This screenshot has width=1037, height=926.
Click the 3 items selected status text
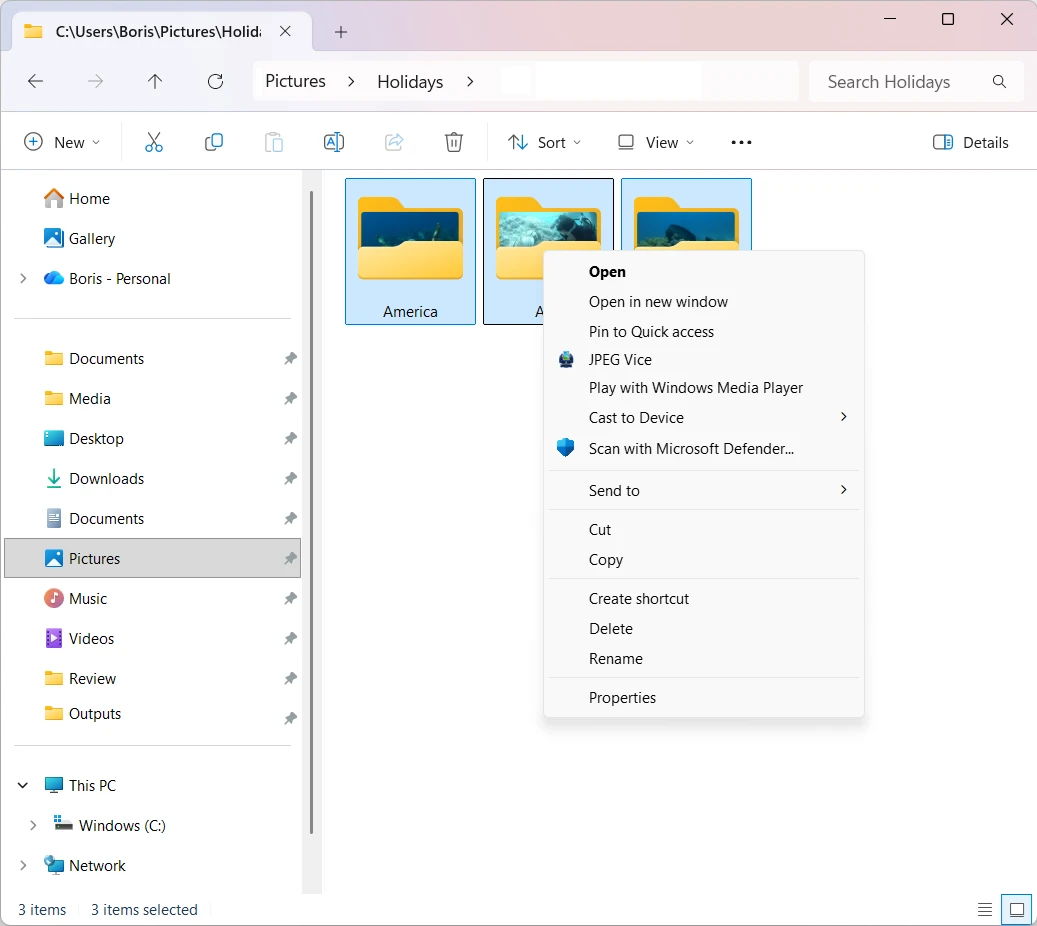click(x=144, y=909)
